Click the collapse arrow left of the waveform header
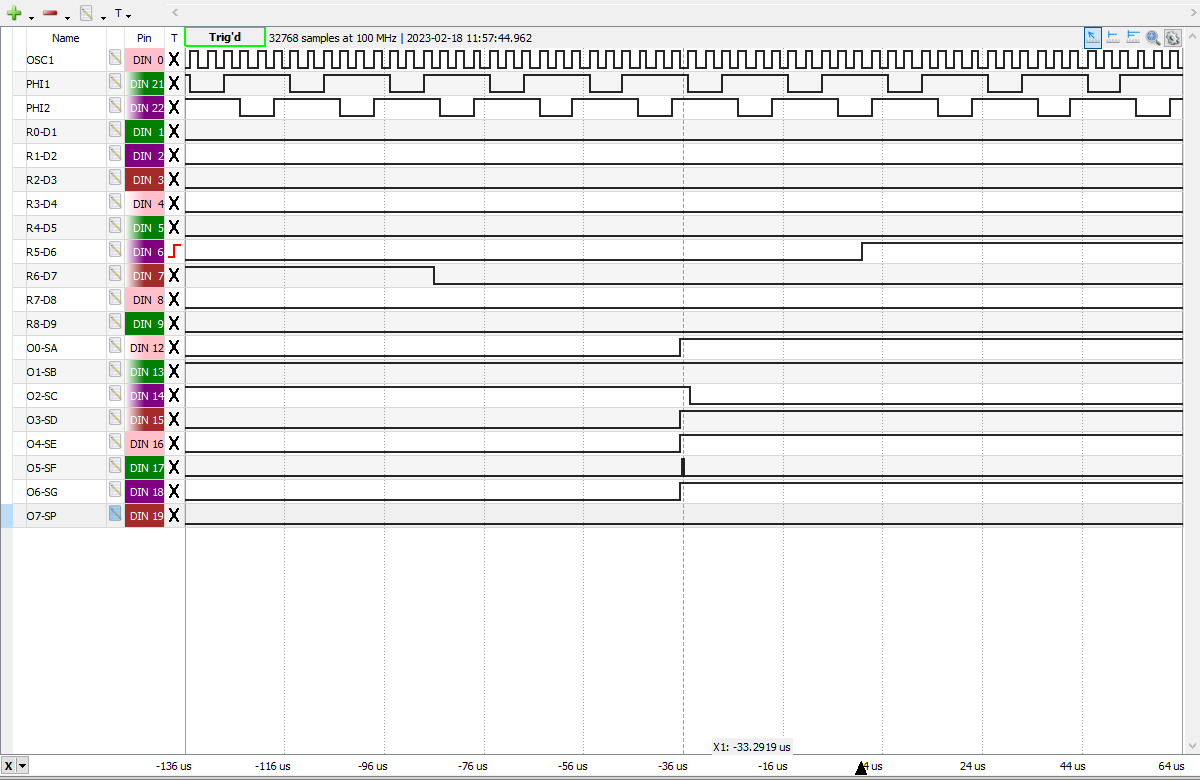Image resolution: width=1200 pixels, height=780 pixels. pyautogui.click(x=176, y=13)
